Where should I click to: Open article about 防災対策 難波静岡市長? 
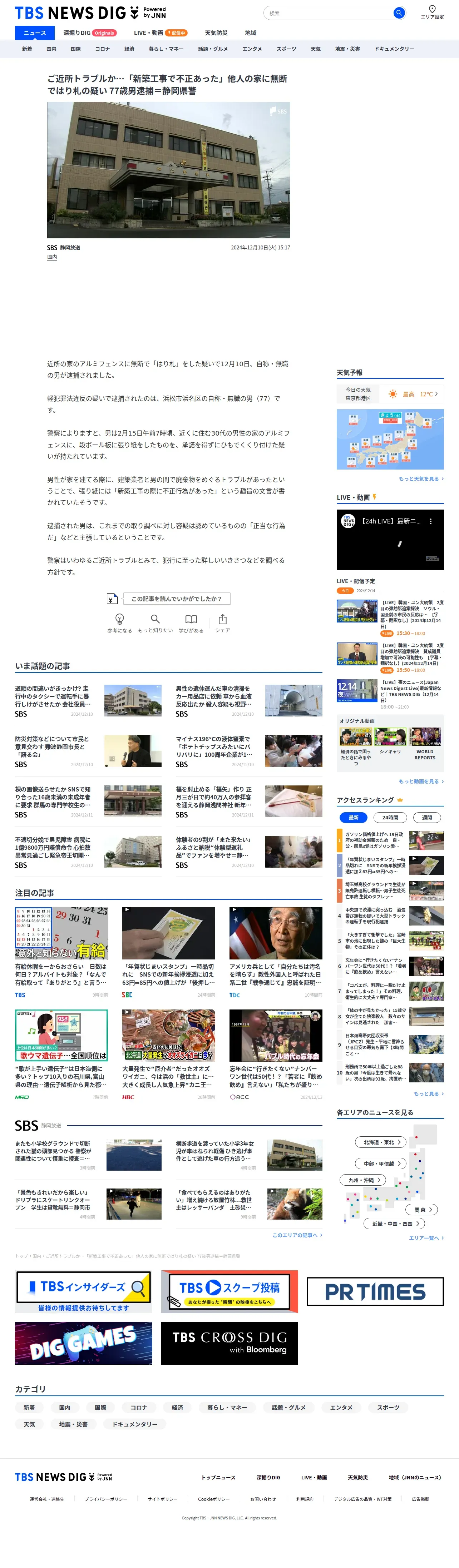88,751
